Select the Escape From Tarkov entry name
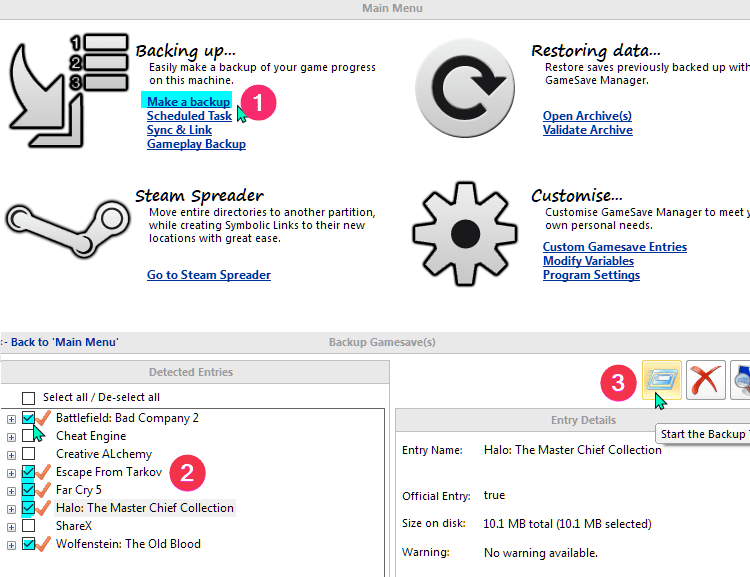This screenshot has width=750, height=577. [x=109, y=472]
